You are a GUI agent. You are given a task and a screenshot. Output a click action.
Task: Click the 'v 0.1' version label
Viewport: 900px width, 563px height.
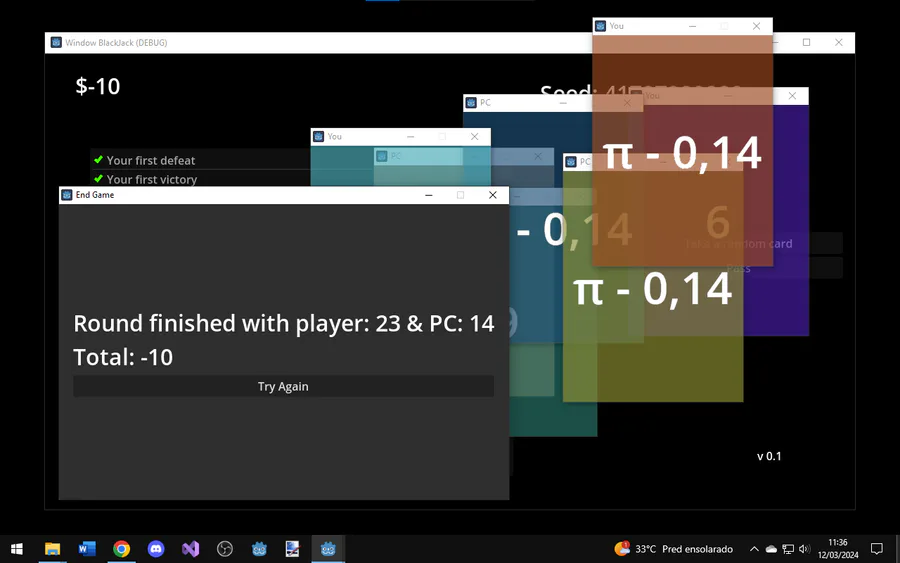[x=769, y=456]
